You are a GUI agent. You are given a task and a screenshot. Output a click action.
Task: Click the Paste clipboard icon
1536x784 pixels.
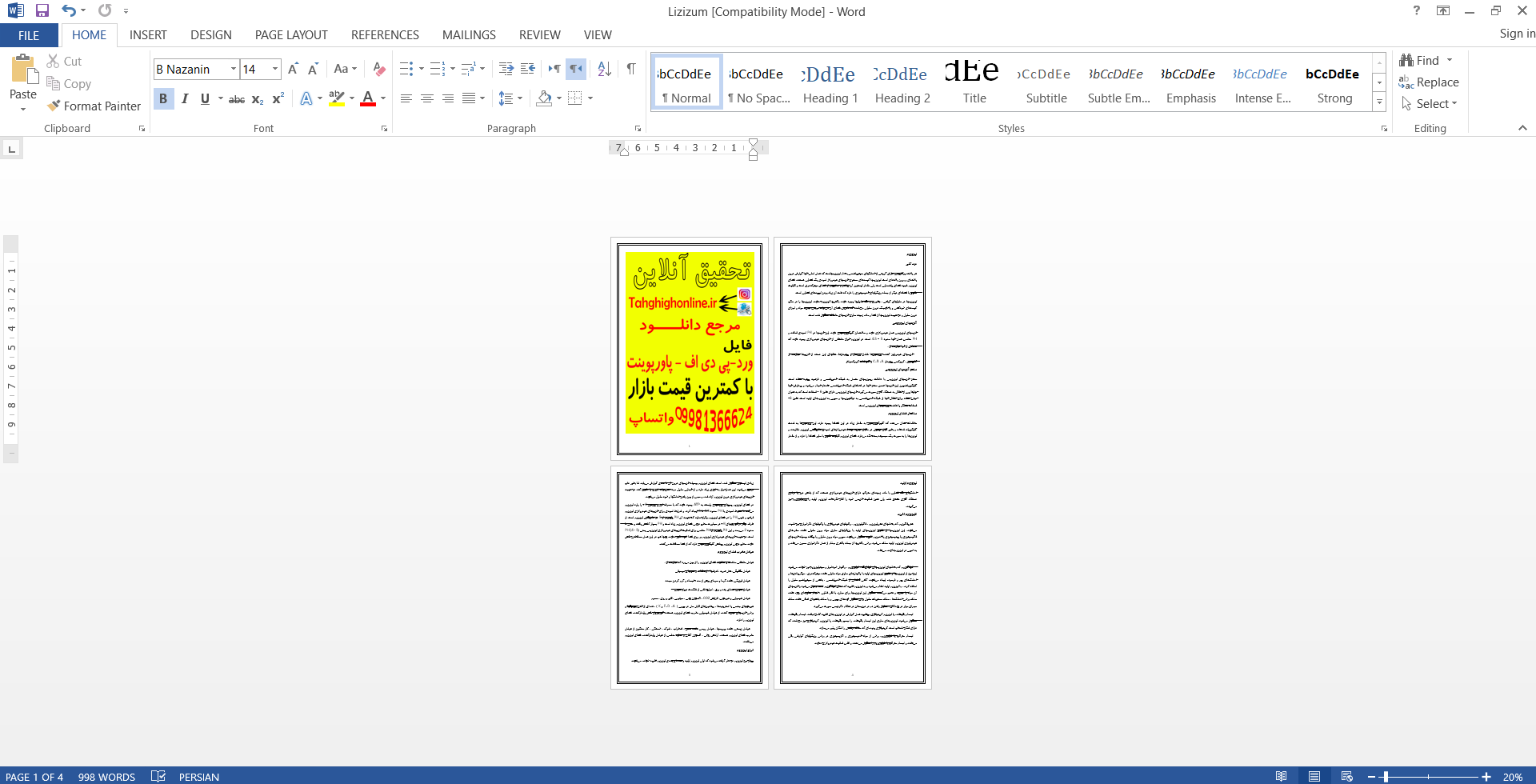point(23,70)
